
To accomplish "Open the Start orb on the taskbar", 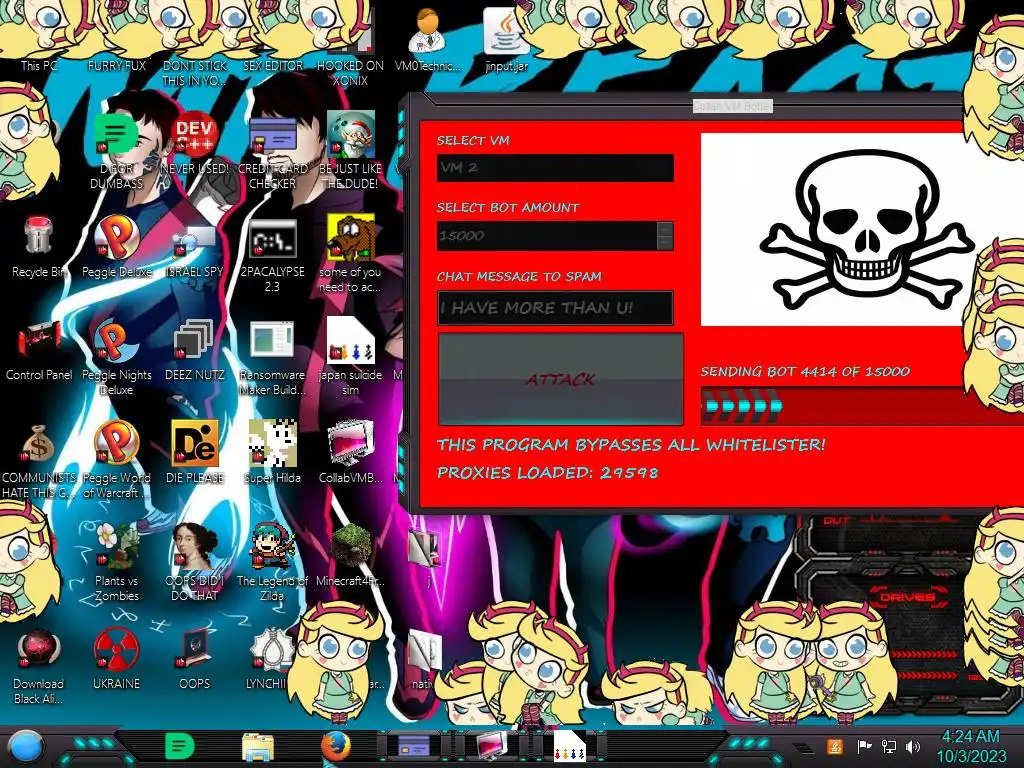I will (25, 747).
